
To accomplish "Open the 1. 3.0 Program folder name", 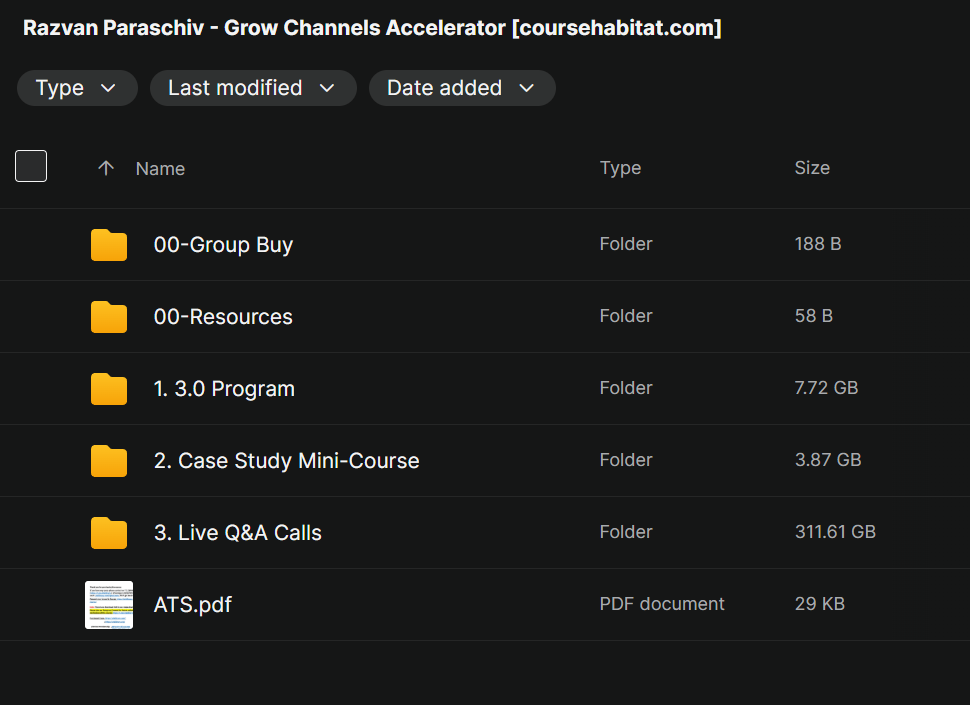I will tap(224, 389).
